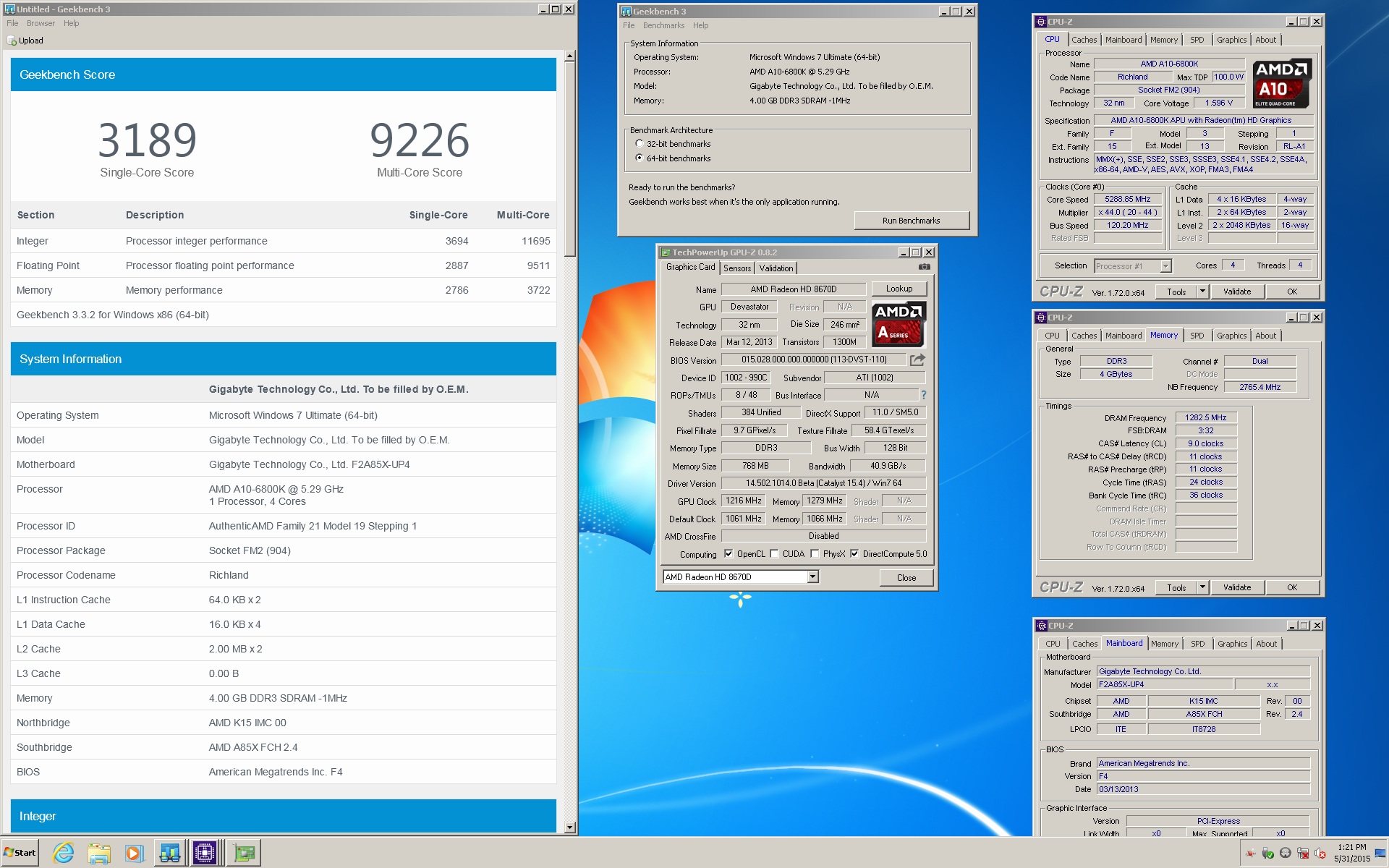This screenshot has height=868, width=1389.
Task: Click Validate in the CPU-Z CPU window
Action: click(1236, 292)
